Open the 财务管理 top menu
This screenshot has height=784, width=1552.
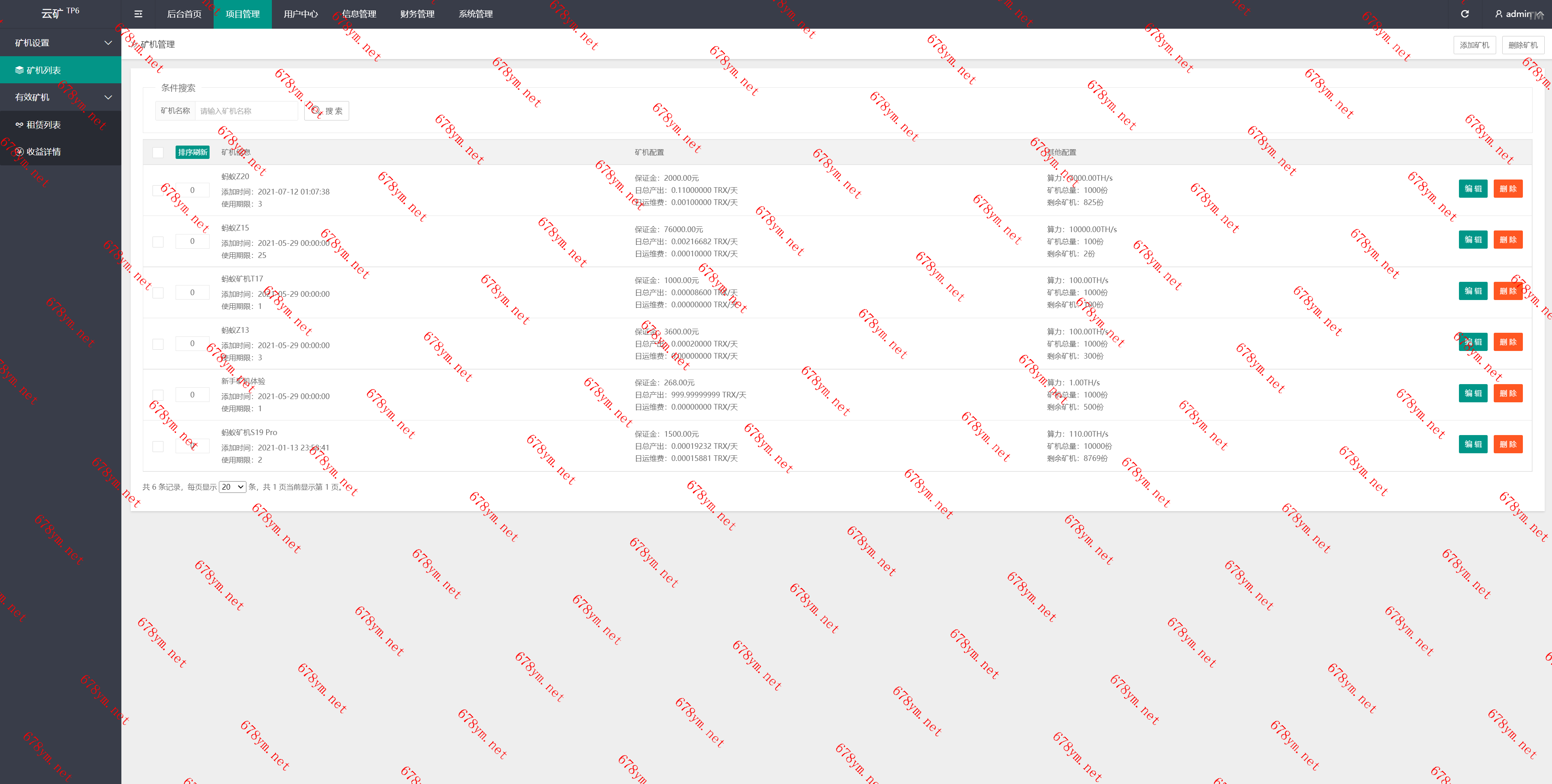417,14
